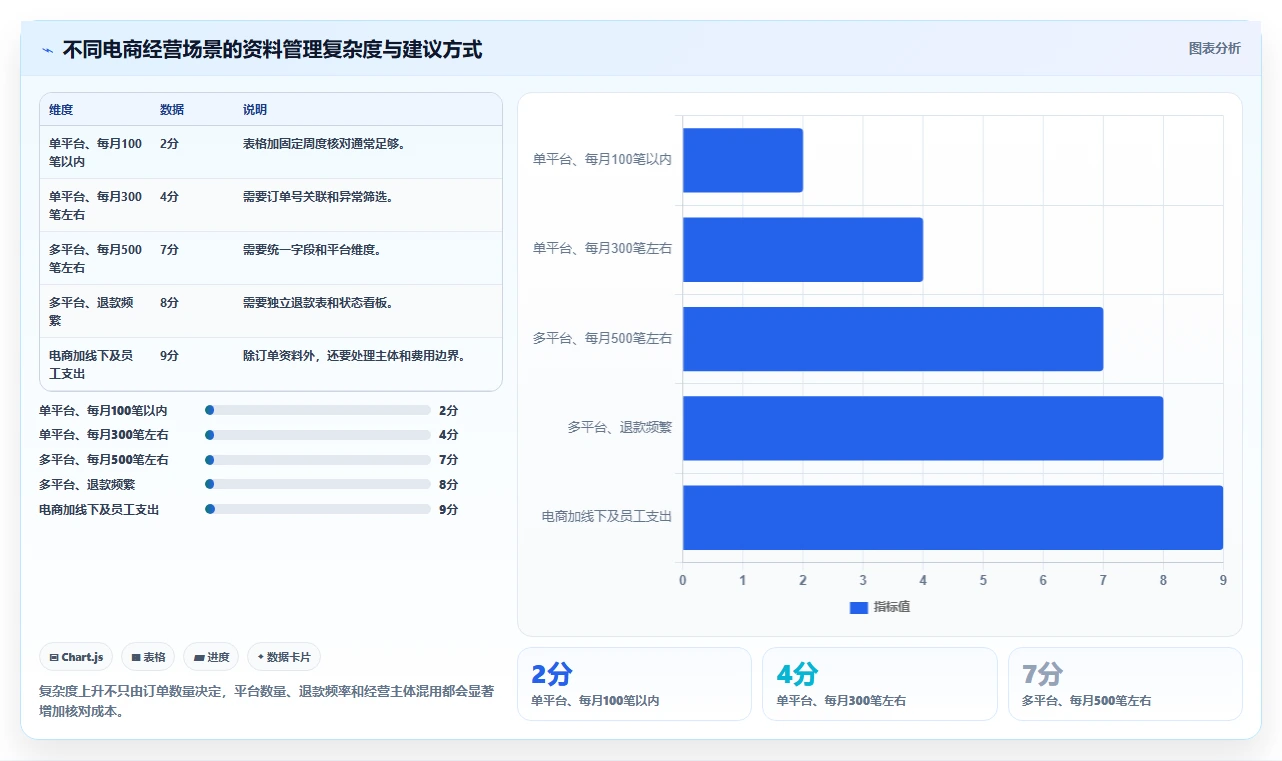1282x761 pixels.
Task: Click the chart title 不同电商经营场景的资料管理复杂度与建议方式
Action: [272, 49]
